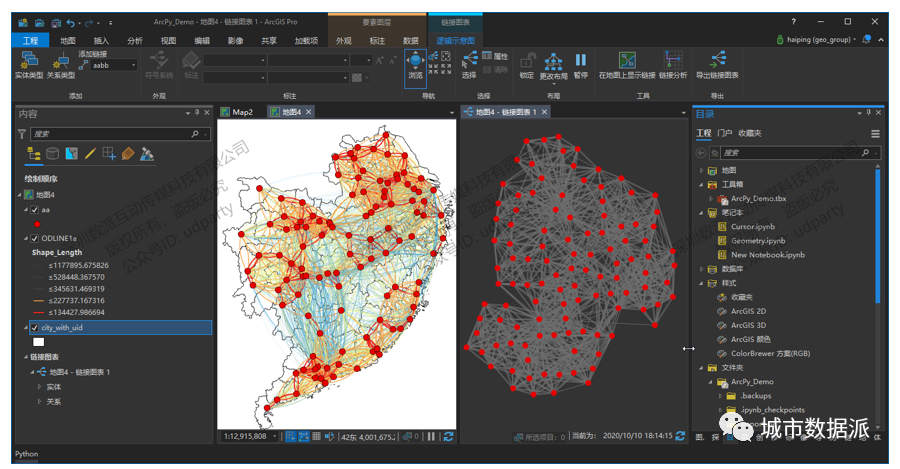Switch Contents to list by selection

point(71,154)
